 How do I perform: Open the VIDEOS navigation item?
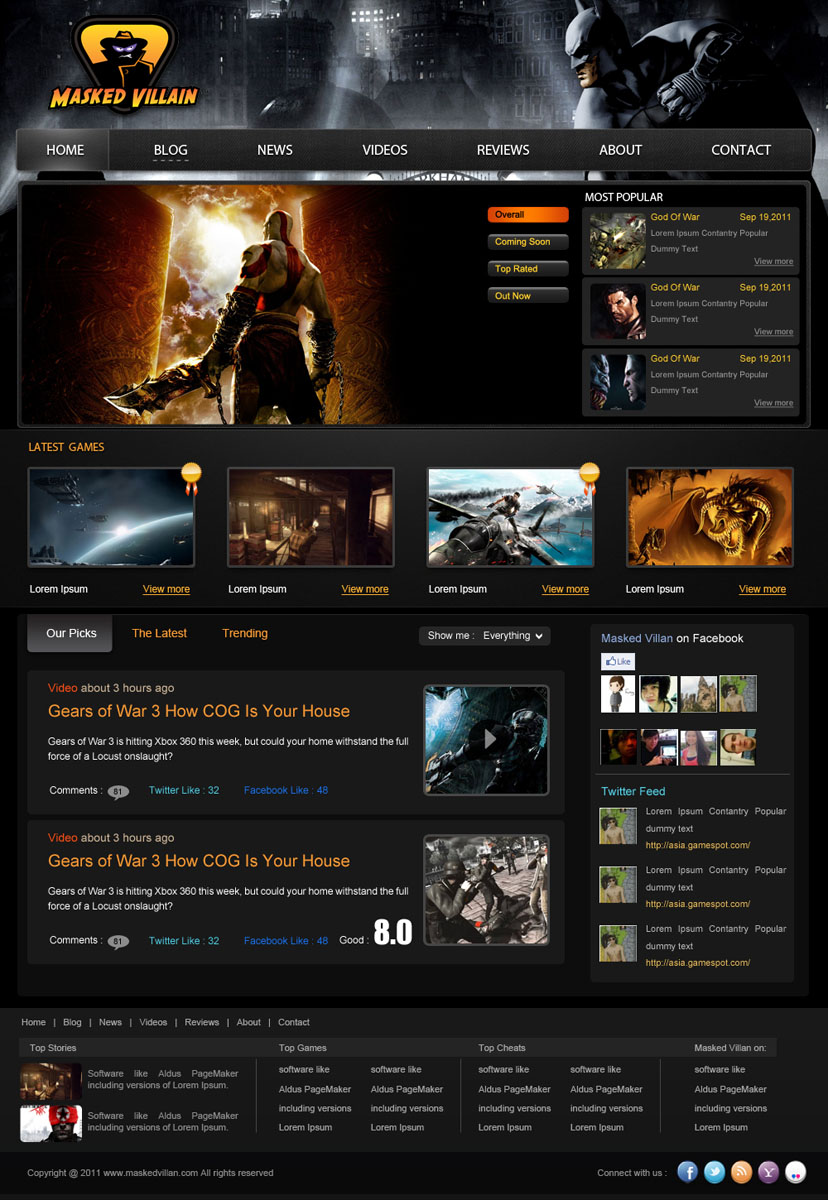coord(385,150)
